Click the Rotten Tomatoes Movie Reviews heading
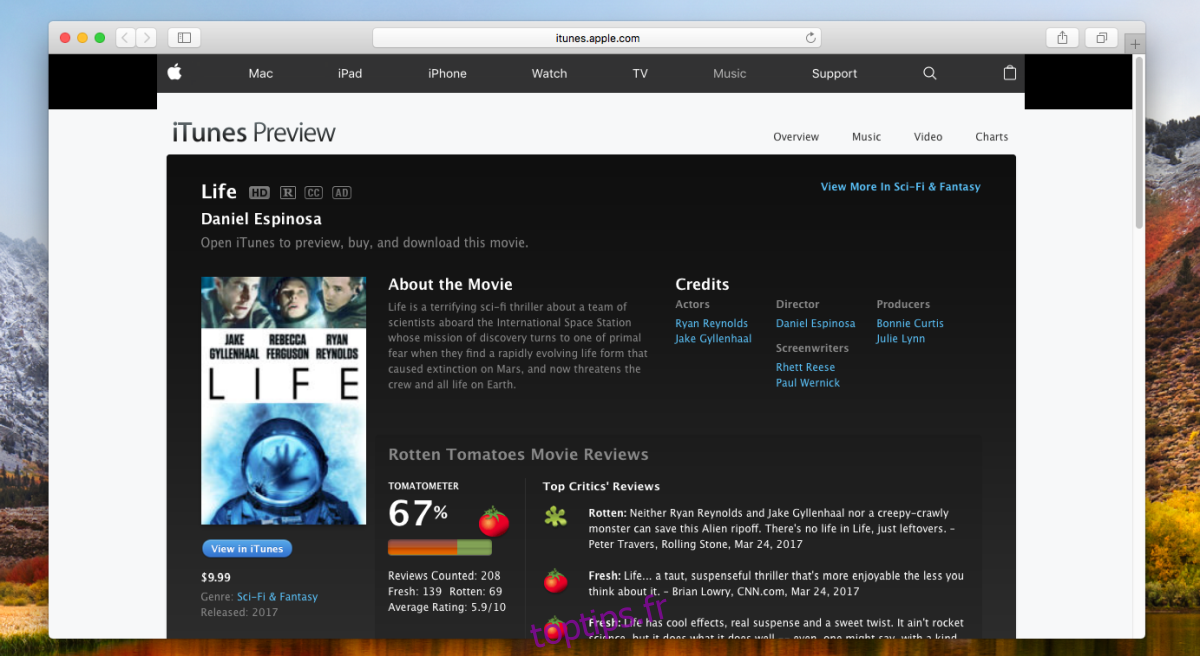The height and width of the screenshot is (656, 1200). pos(518,455)
